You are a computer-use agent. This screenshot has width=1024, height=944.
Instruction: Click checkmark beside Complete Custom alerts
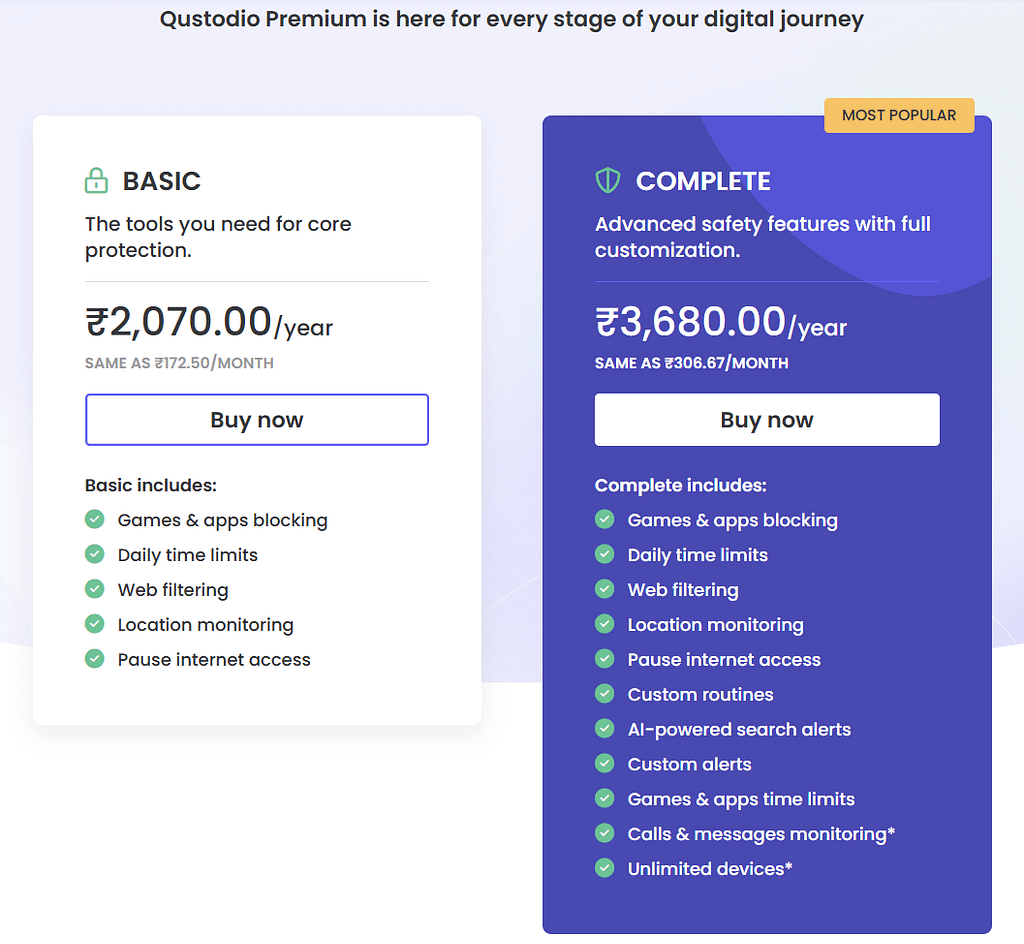coord(605,764)
